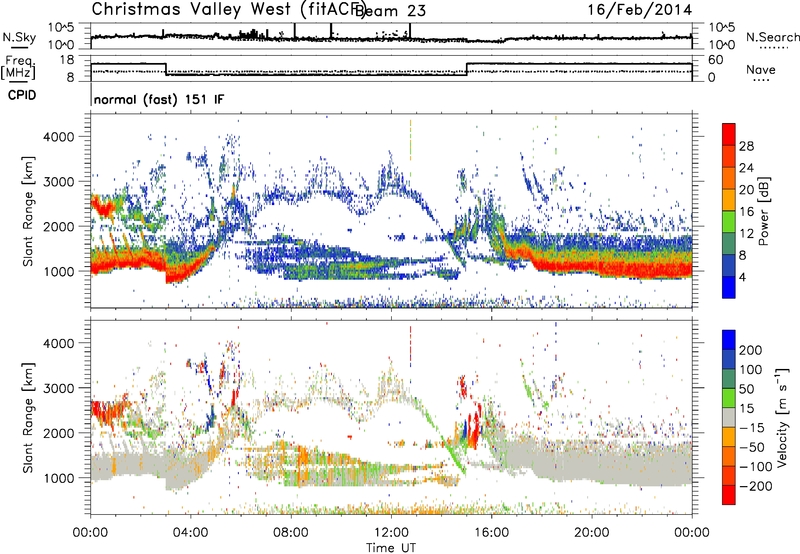The image size is (800, 554).
Task: Click the '200' tick on the Velocity scale
Action: 750,350
